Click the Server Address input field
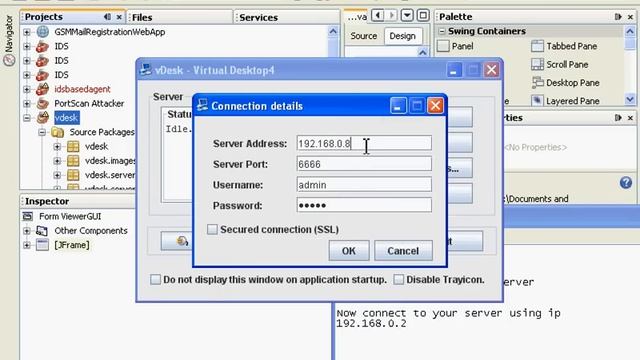The height and width of the screenshot is (360, 640). [364, 143]
